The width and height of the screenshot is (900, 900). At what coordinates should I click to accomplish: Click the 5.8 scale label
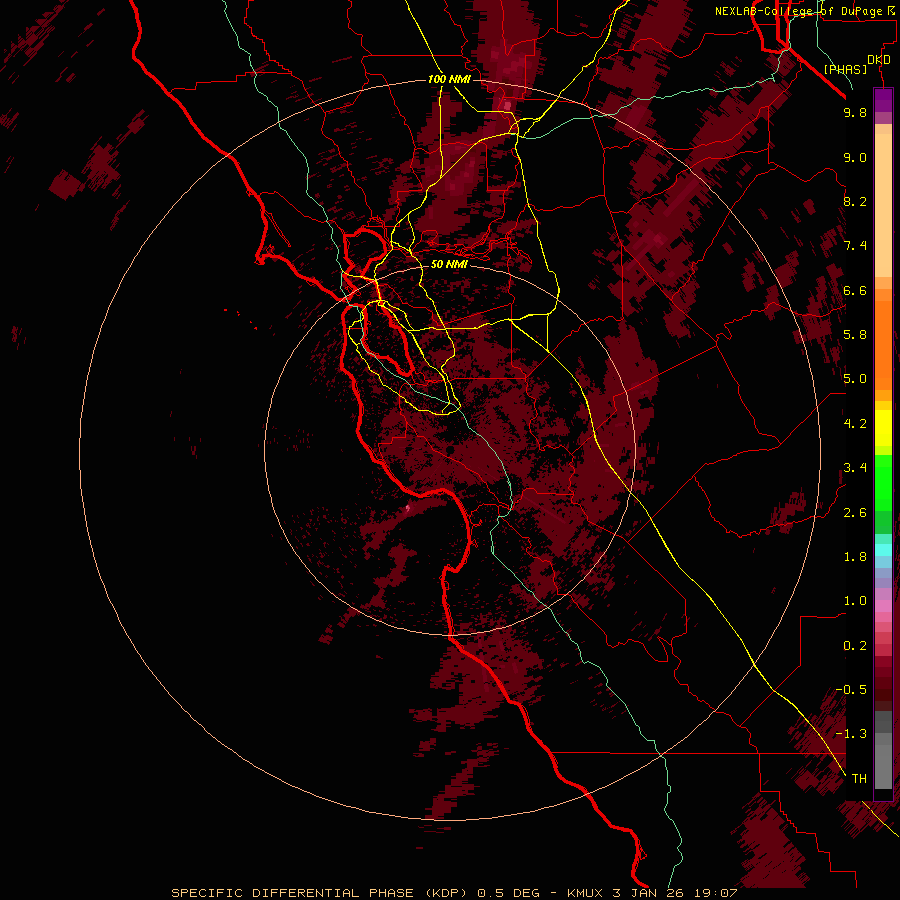855,335
